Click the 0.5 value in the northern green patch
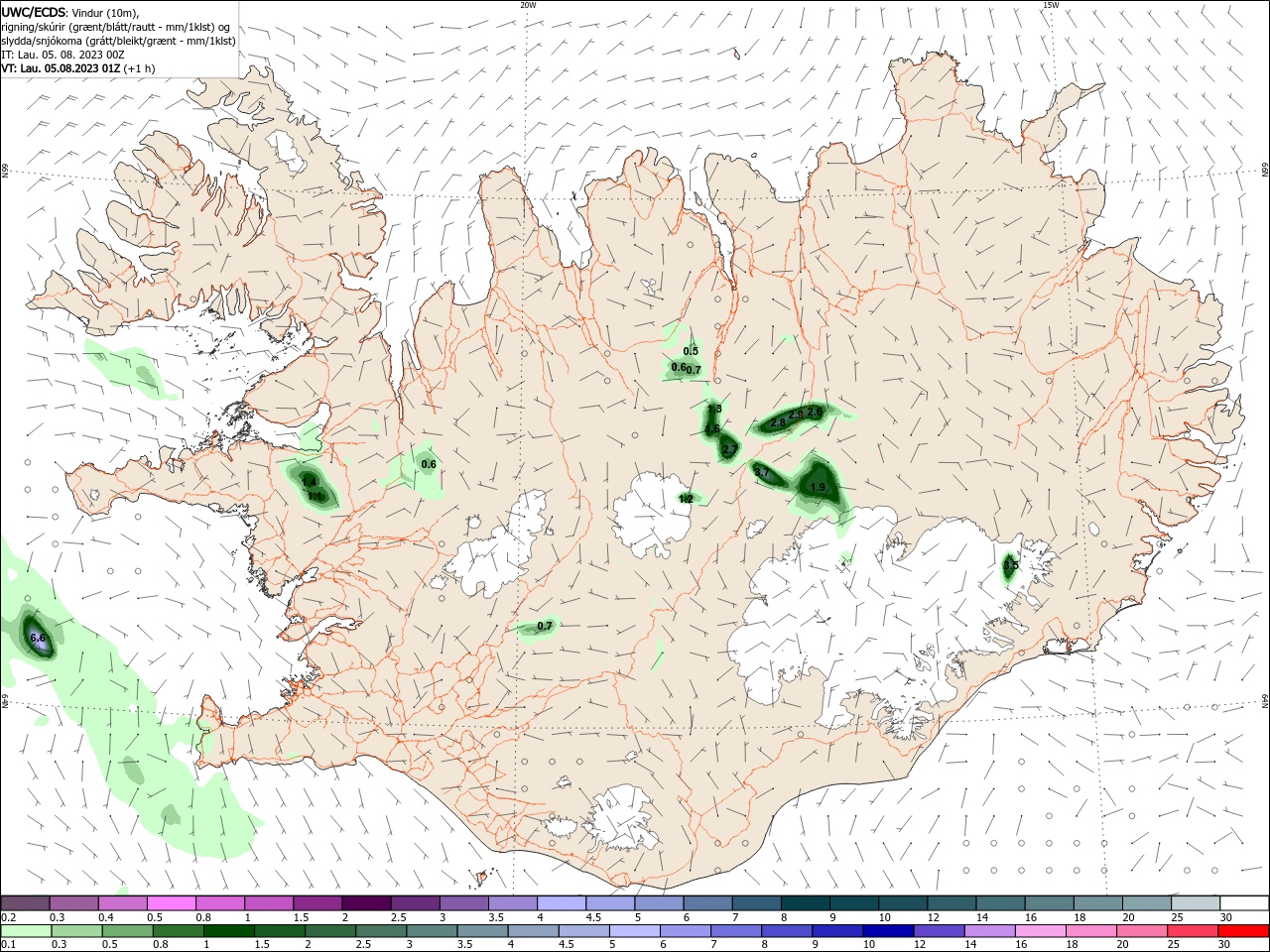Screen dimensions: 1270x952 tap(692, 351)
